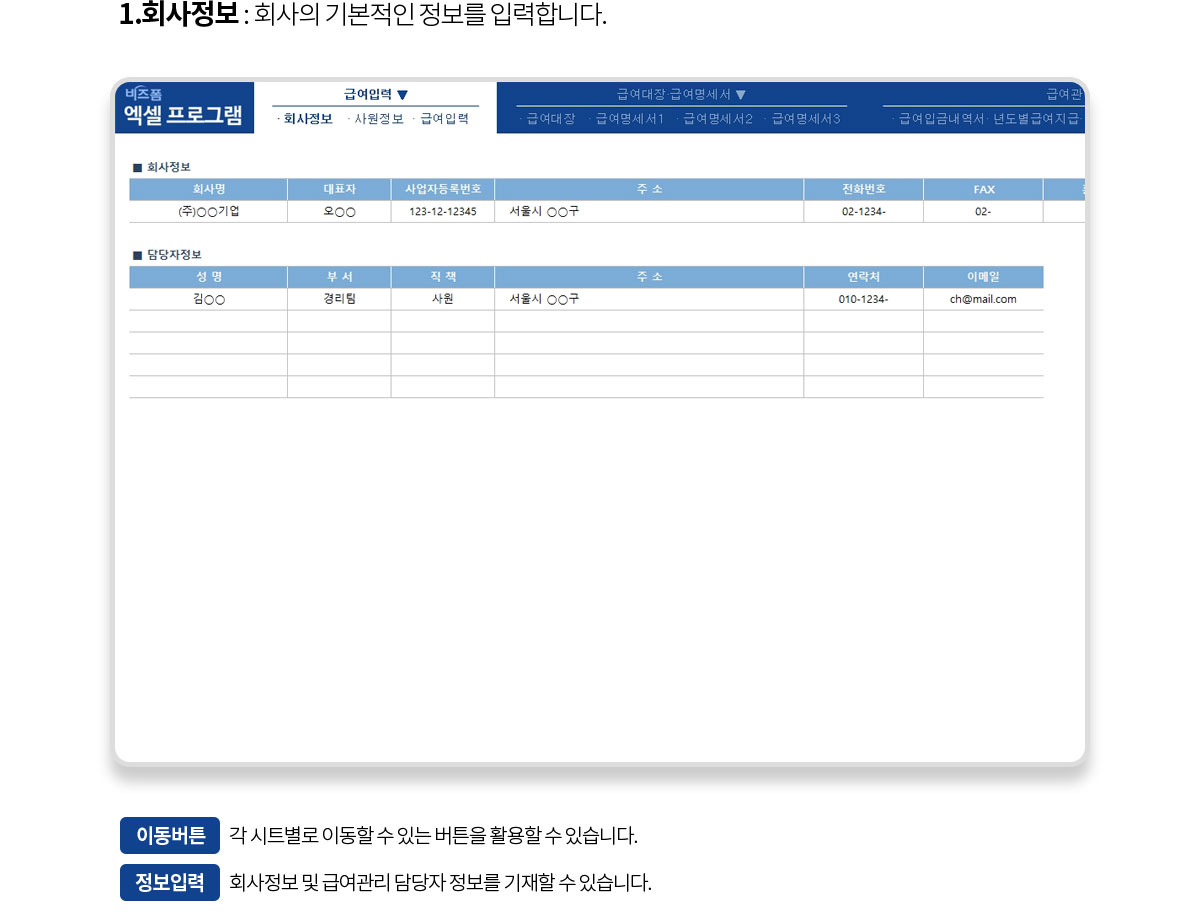The image size is (1200, 920).
Task: Select contact name cell 김○○
Action: pyautogui.click(x=208, y=299)
